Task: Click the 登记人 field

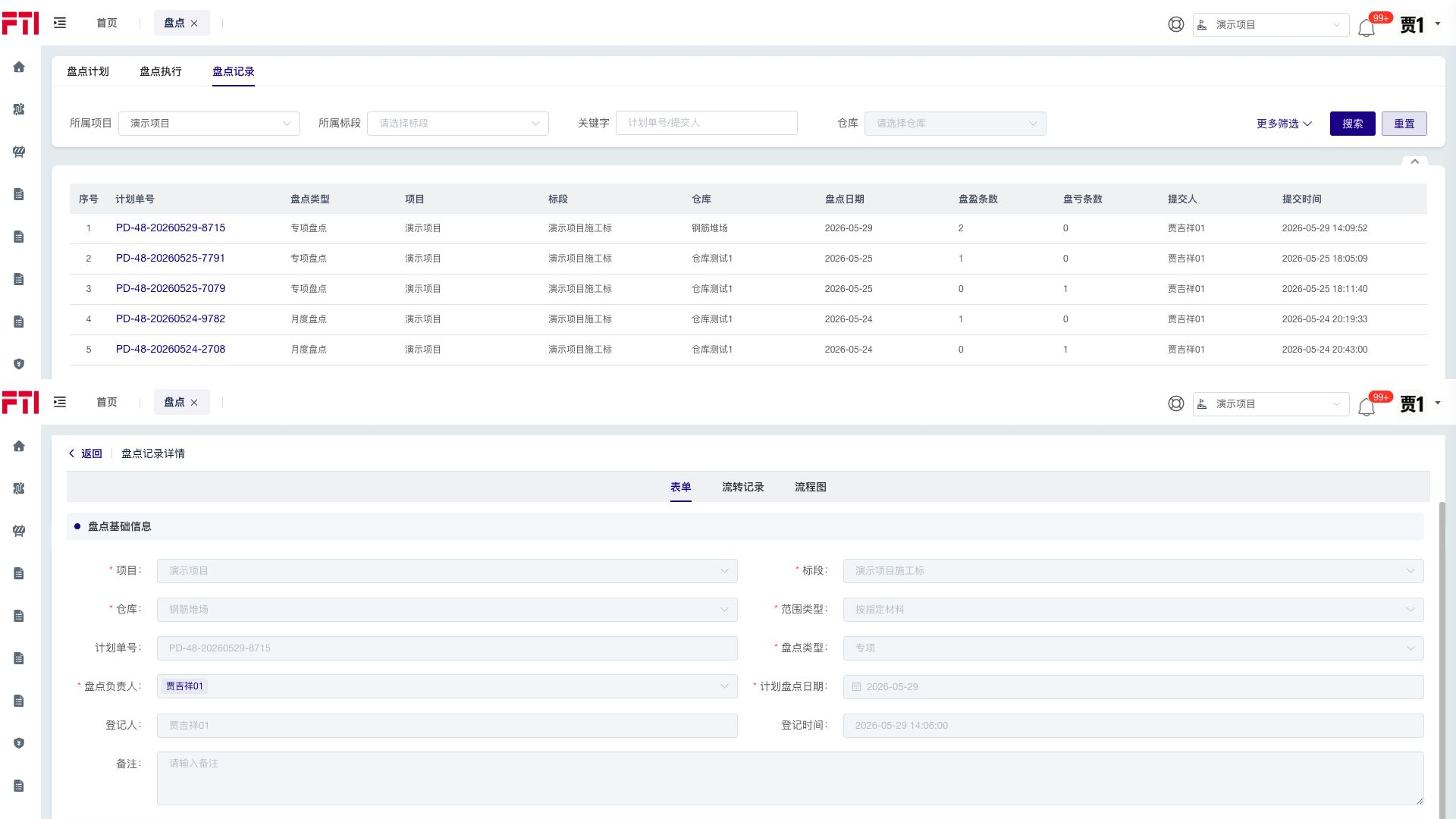Action: tap(447, 726)
